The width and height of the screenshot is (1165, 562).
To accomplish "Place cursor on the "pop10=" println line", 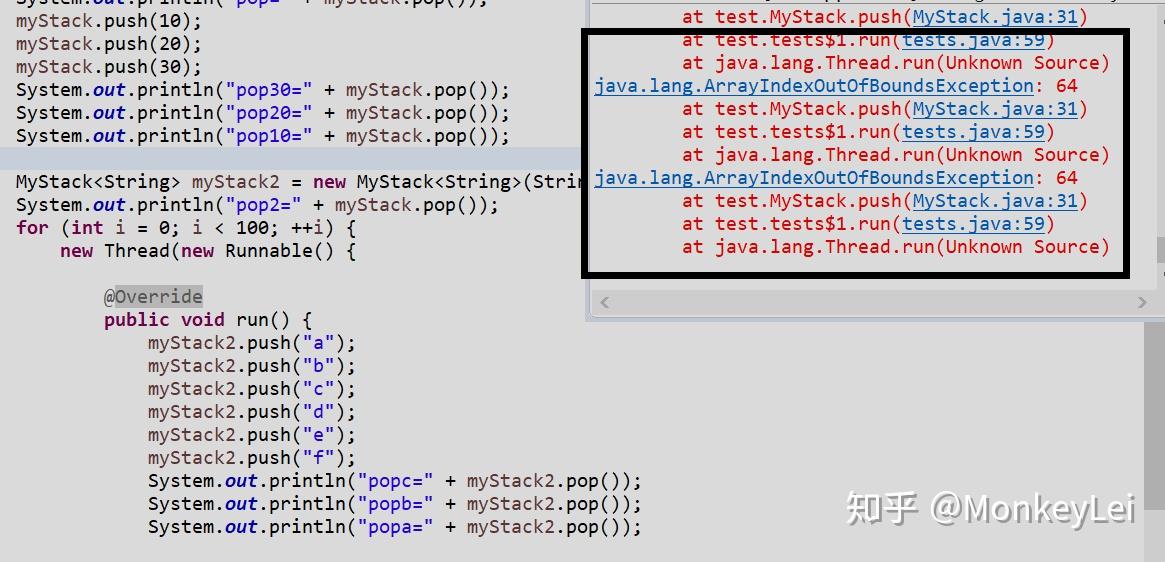I will coord(263,137).
